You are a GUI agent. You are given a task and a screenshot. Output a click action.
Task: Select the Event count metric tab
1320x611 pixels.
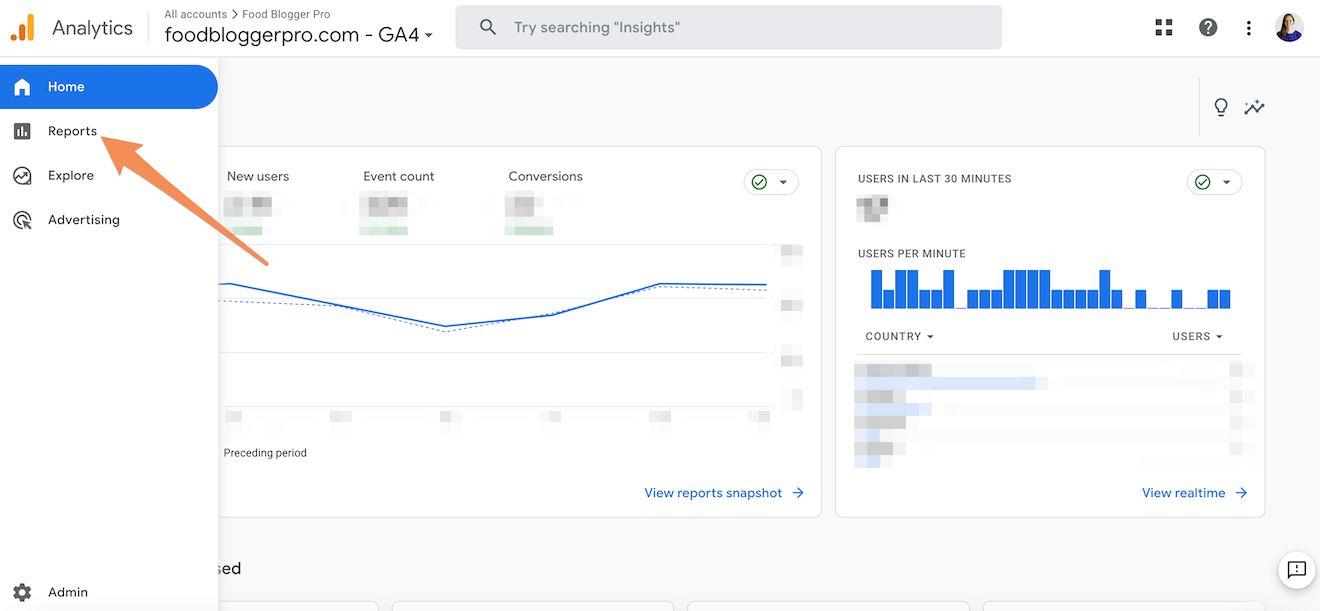pos(399,176)
